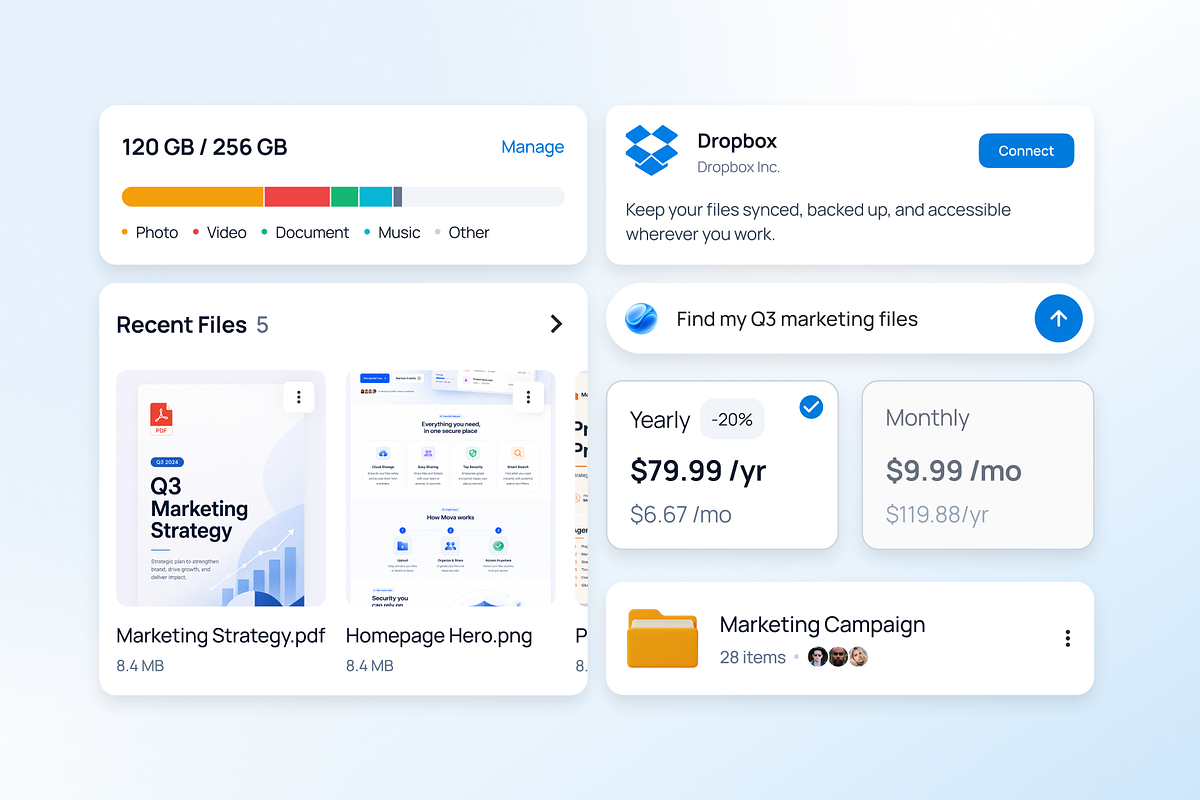The image size is (1200, 800).
Task: Click the $79.99 /yr price
Action: (698, 470)
